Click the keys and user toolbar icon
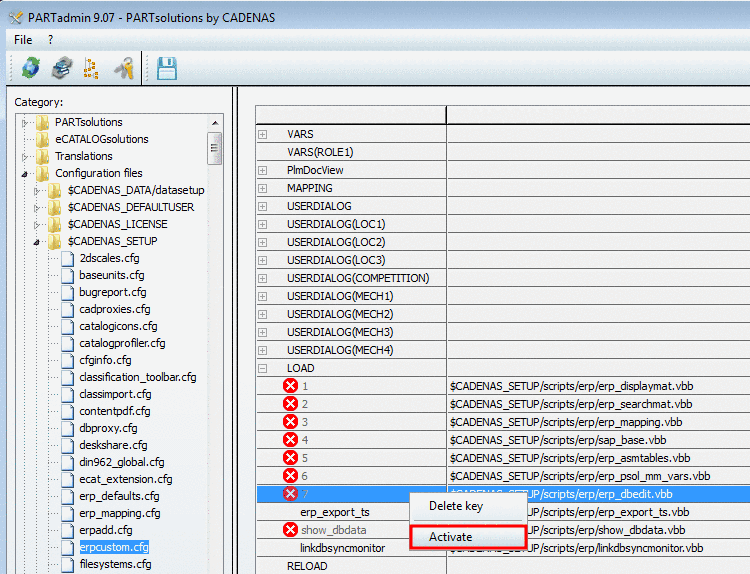Screen dimensions: 750x574 tap(124, 68)
